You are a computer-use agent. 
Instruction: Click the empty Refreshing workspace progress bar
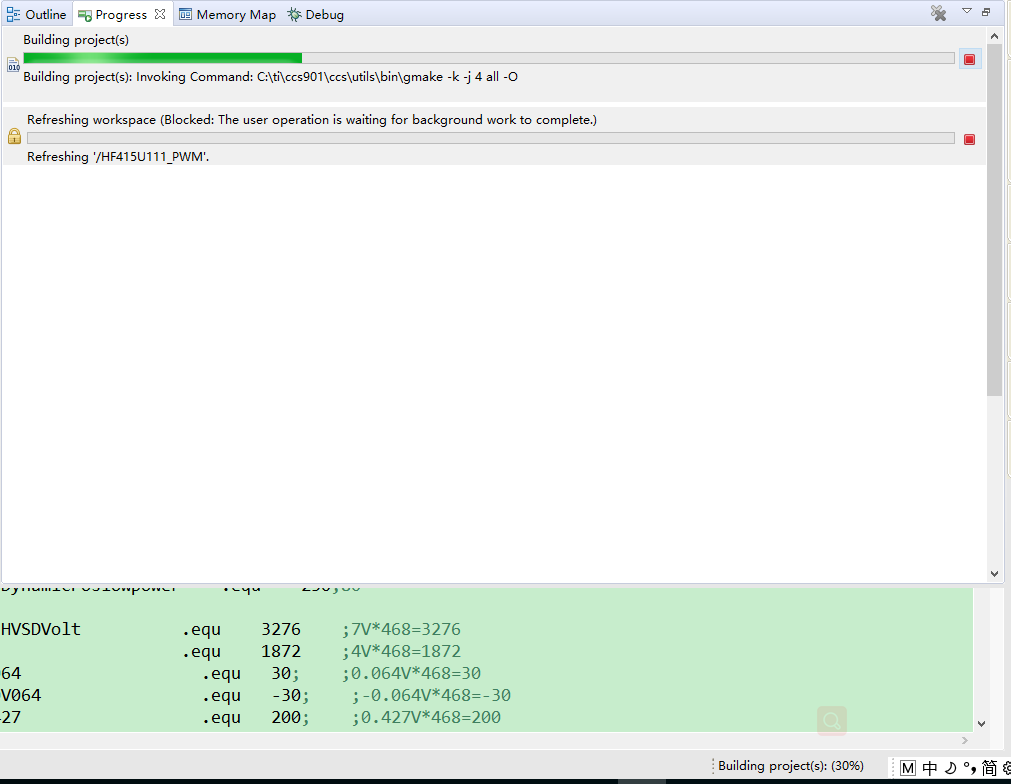coord(491,138)
